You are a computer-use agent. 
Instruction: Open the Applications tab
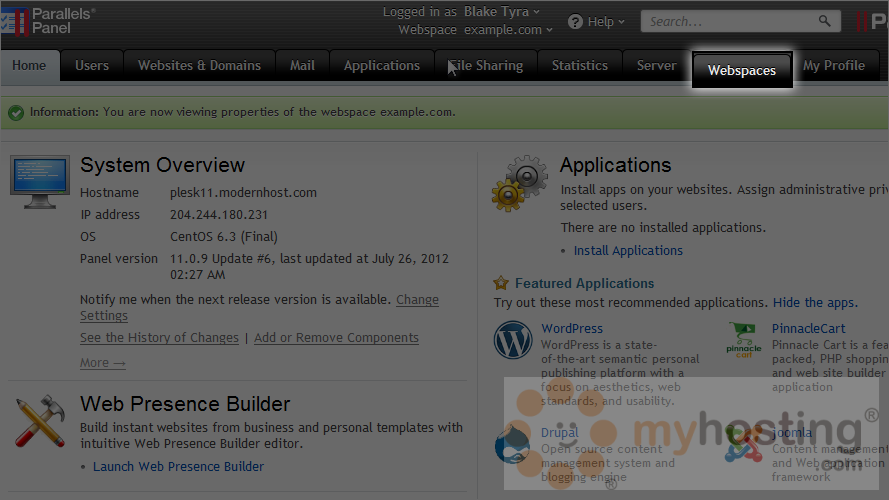382,66
